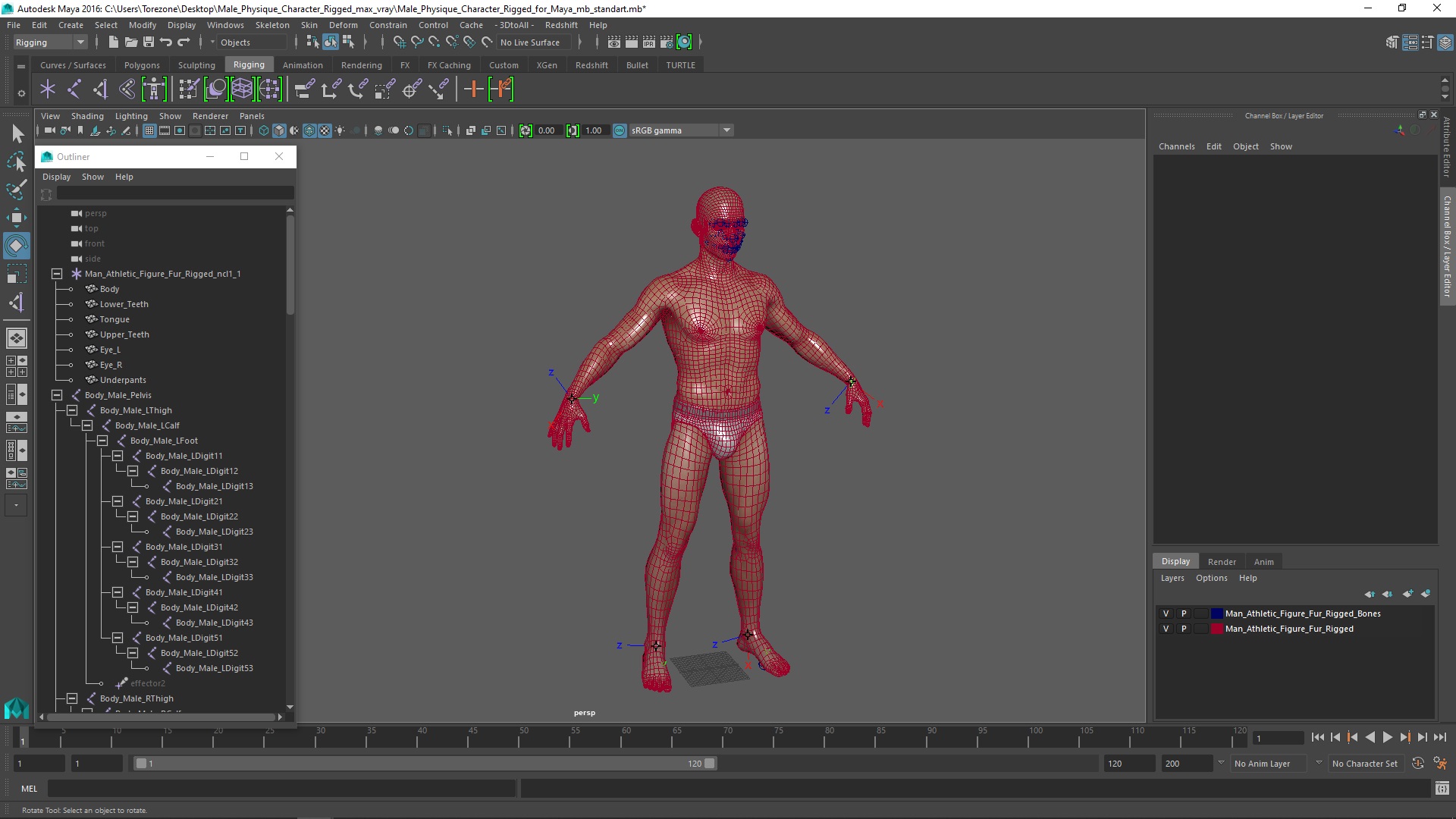
Task: Click the Create Joints shelf icon
Action: [x=74, y=89]
